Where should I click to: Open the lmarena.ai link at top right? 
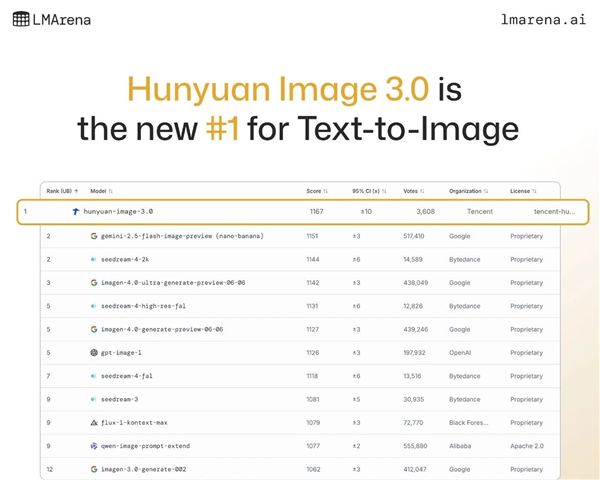(543, 19)
